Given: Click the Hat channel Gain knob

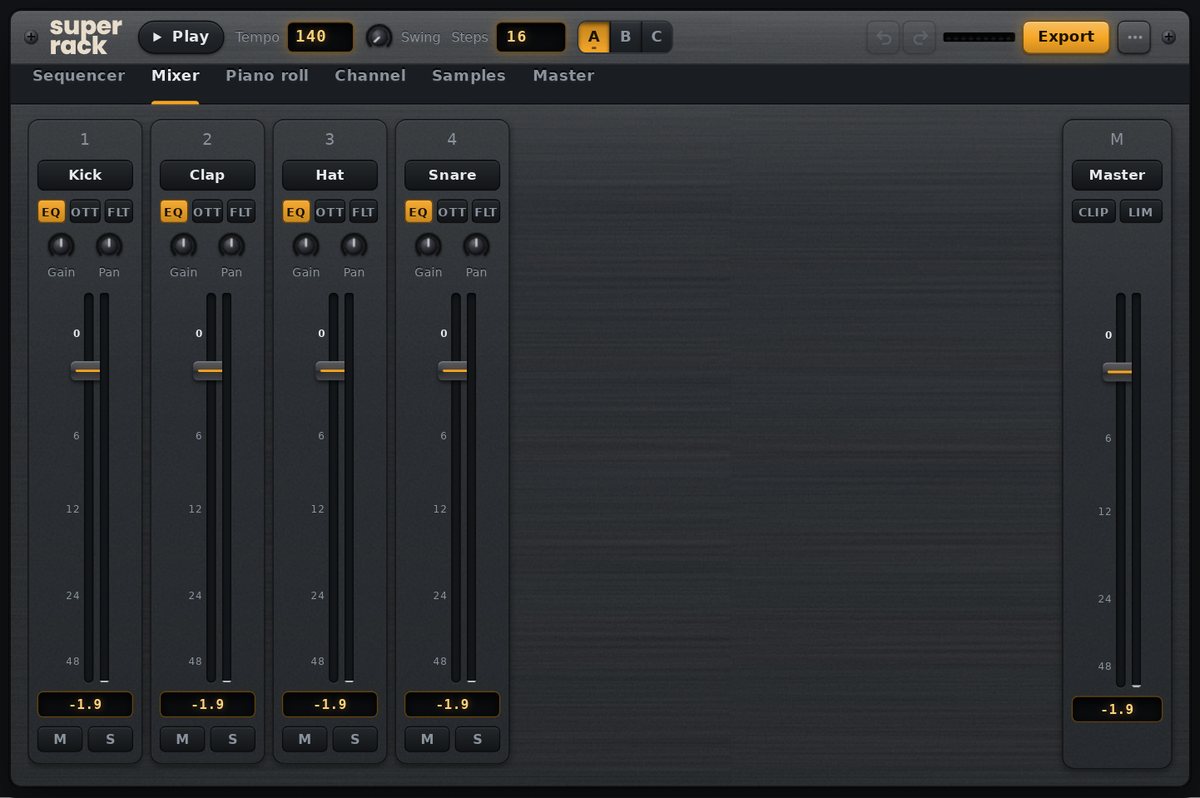Looking at the screenshot, I should tap(306, 245).
